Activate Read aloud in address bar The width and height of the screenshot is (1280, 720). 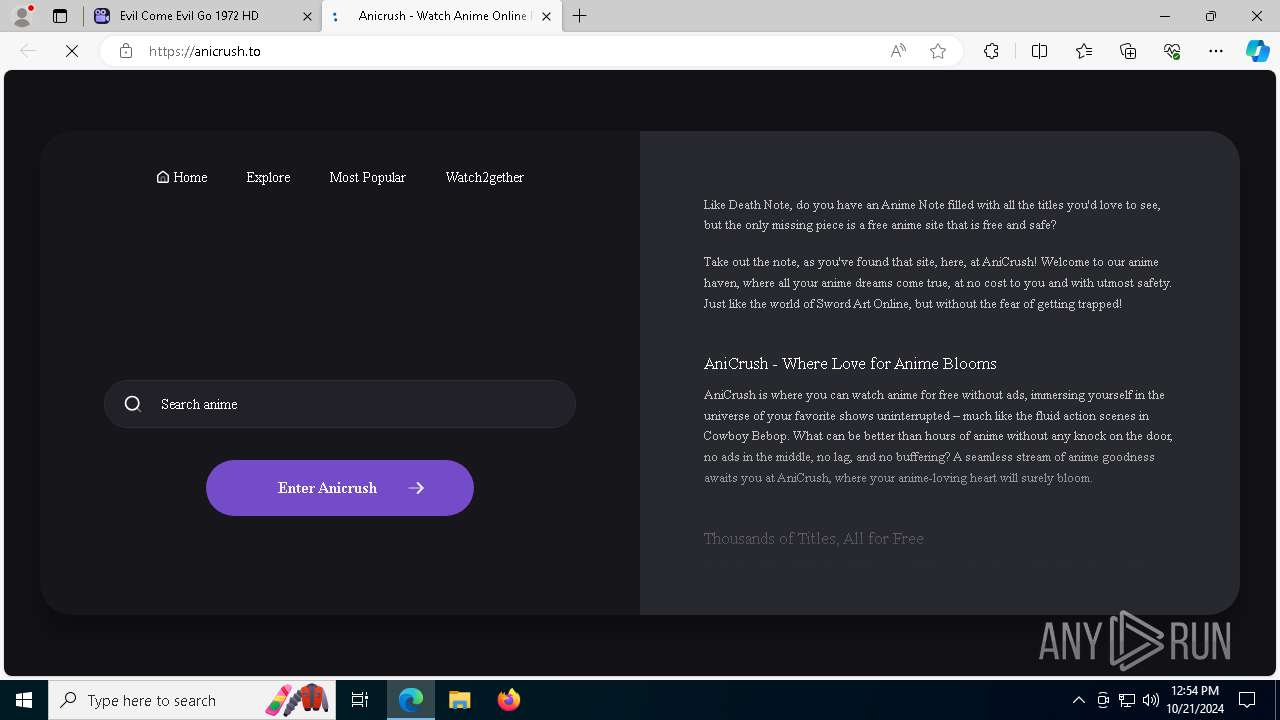898,51
